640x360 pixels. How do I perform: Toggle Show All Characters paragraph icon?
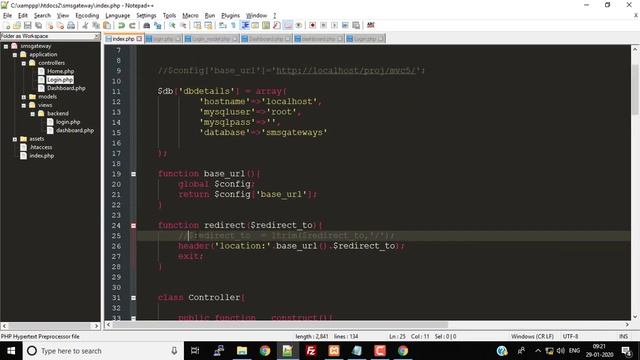(x=233, y=25)
